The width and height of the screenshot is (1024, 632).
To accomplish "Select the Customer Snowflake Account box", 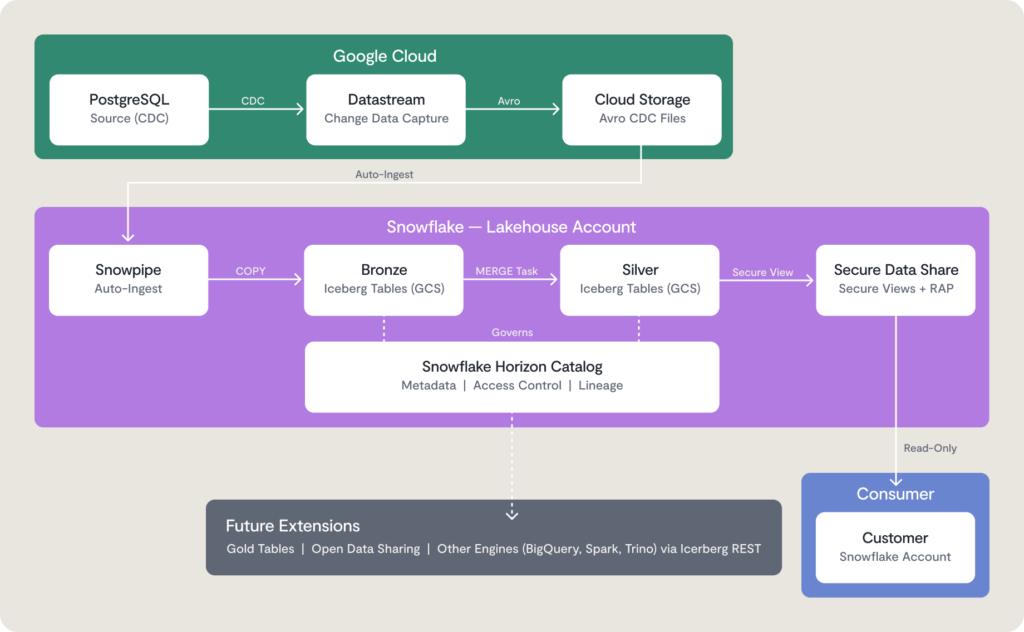I will (895, 547).
